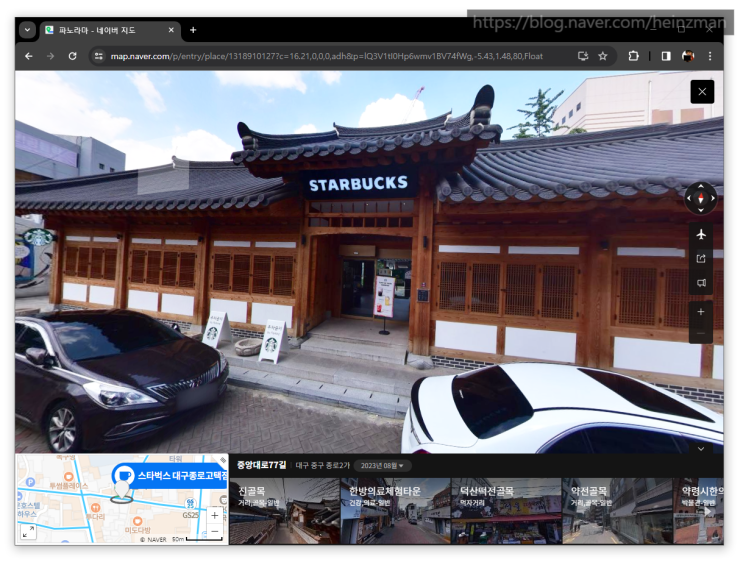743x562 pixels.
Task: Click the GS25 store icon on mini map
Action: (190, 505)
